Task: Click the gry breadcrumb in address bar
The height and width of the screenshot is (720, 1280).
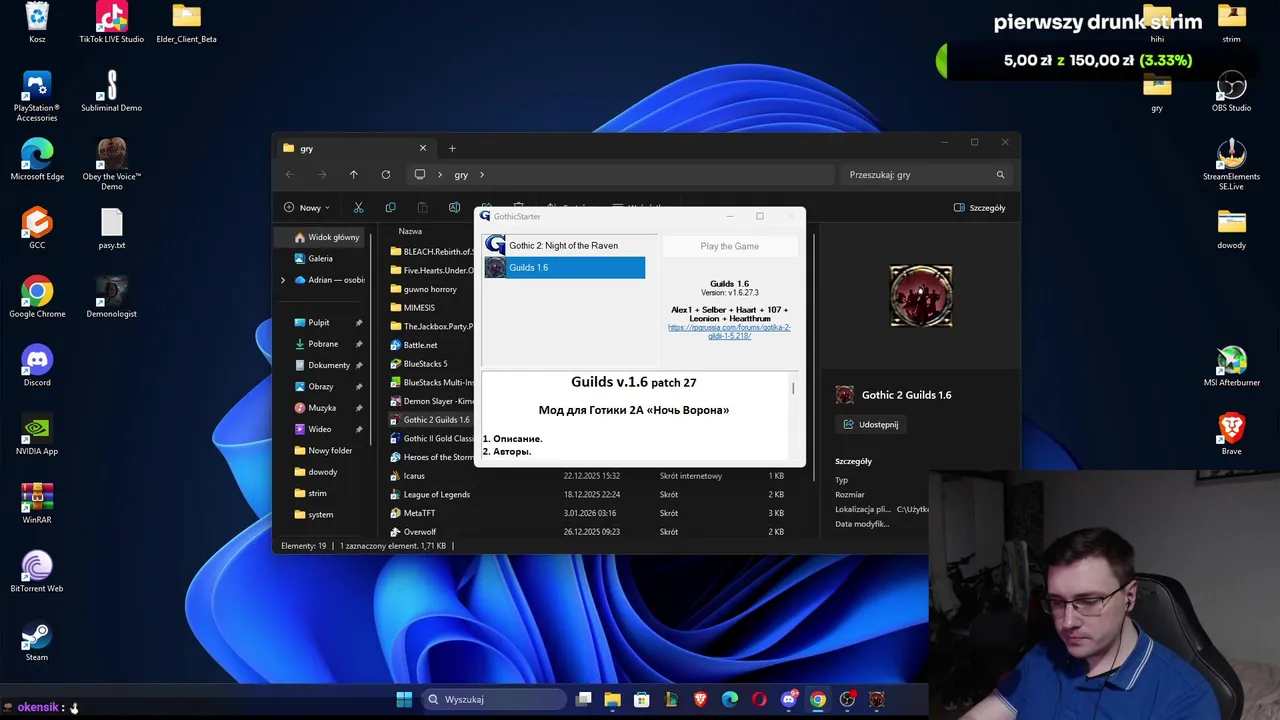Action: coord(461,174)
